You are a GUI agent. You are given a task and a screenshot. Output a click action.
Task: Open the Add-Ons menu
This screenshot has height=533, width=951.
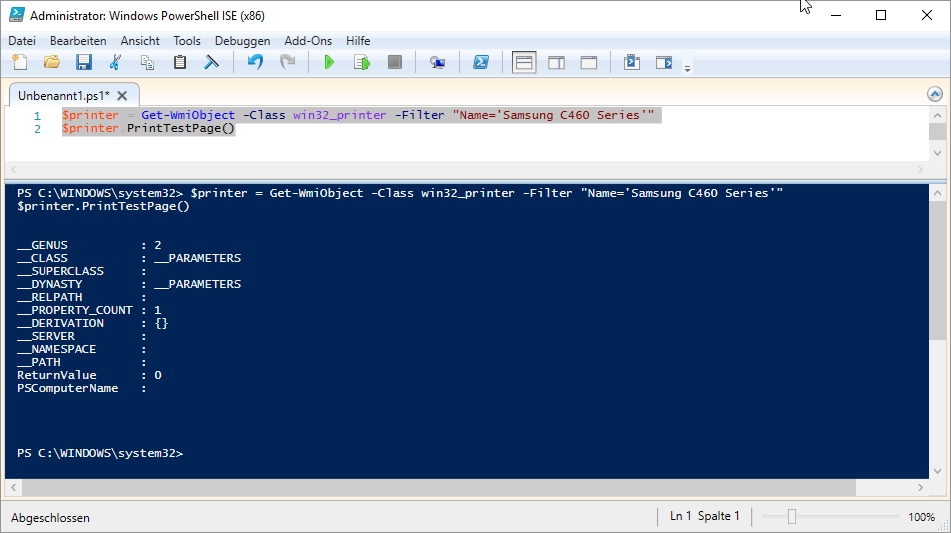coord(308,41)
